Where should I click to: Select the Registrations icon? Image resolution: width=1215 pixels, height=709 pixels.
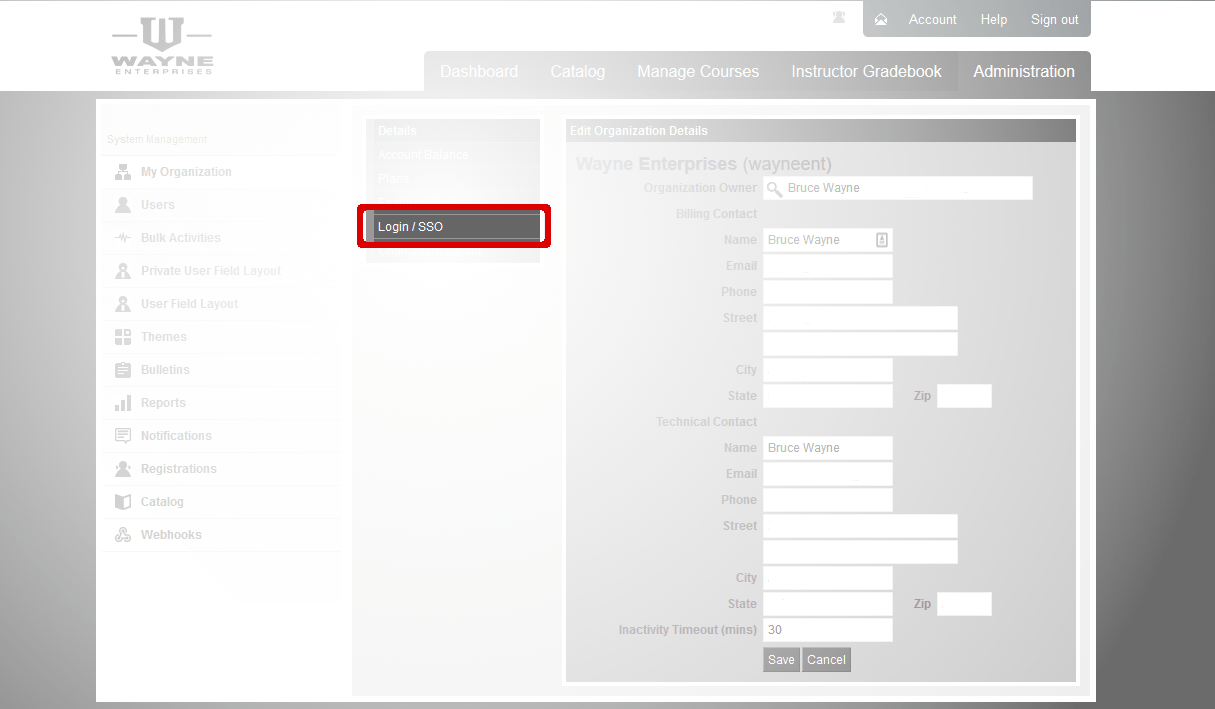pyautogui.click(x=178, y=468)
